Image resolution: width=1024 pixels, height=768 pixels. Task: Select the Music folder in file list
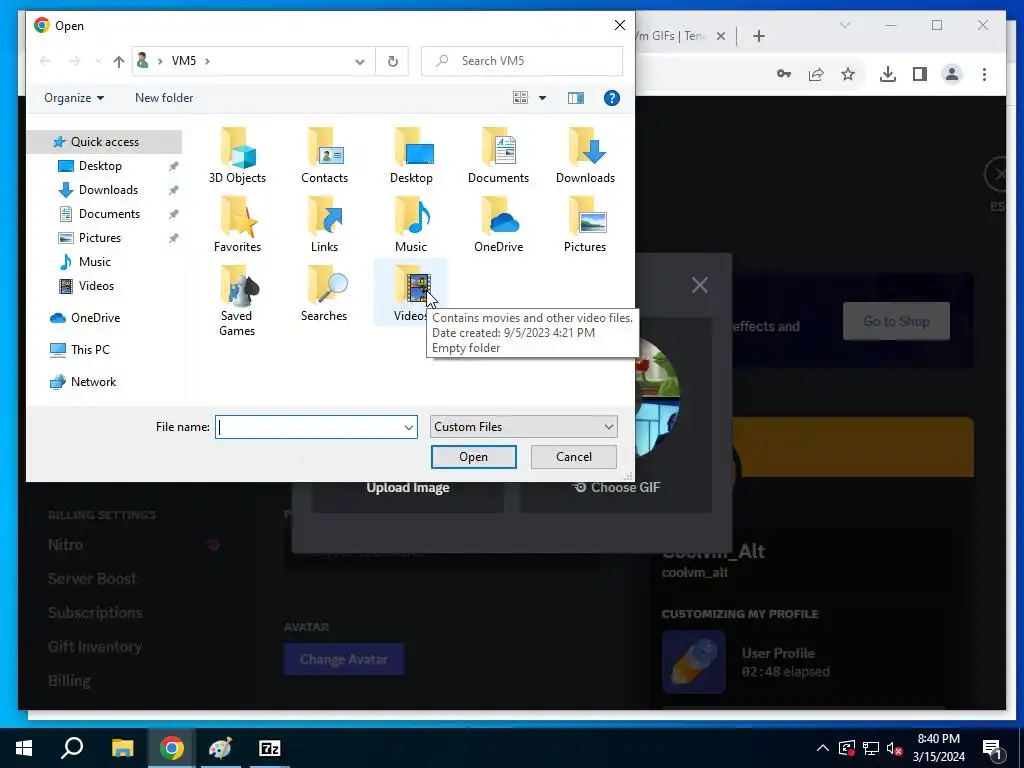point(411,225)
